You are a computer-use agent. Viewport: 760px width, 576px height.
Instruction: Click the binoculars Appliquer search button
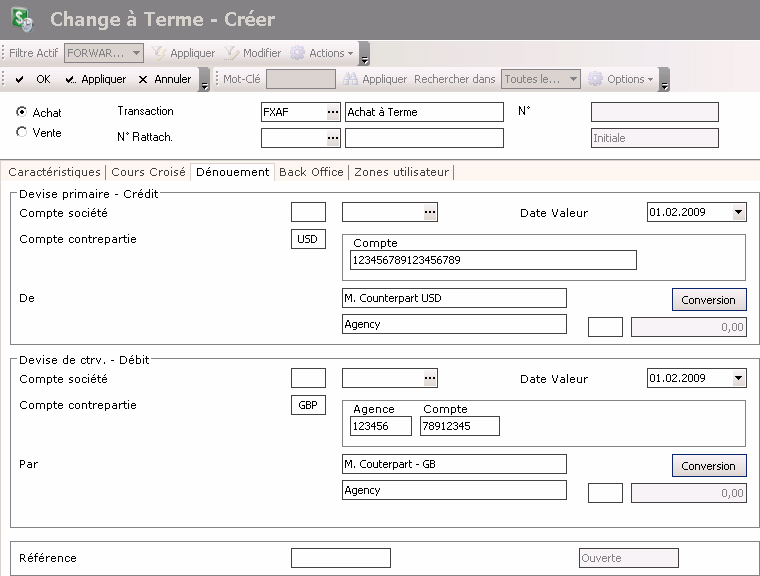(375, 79)
